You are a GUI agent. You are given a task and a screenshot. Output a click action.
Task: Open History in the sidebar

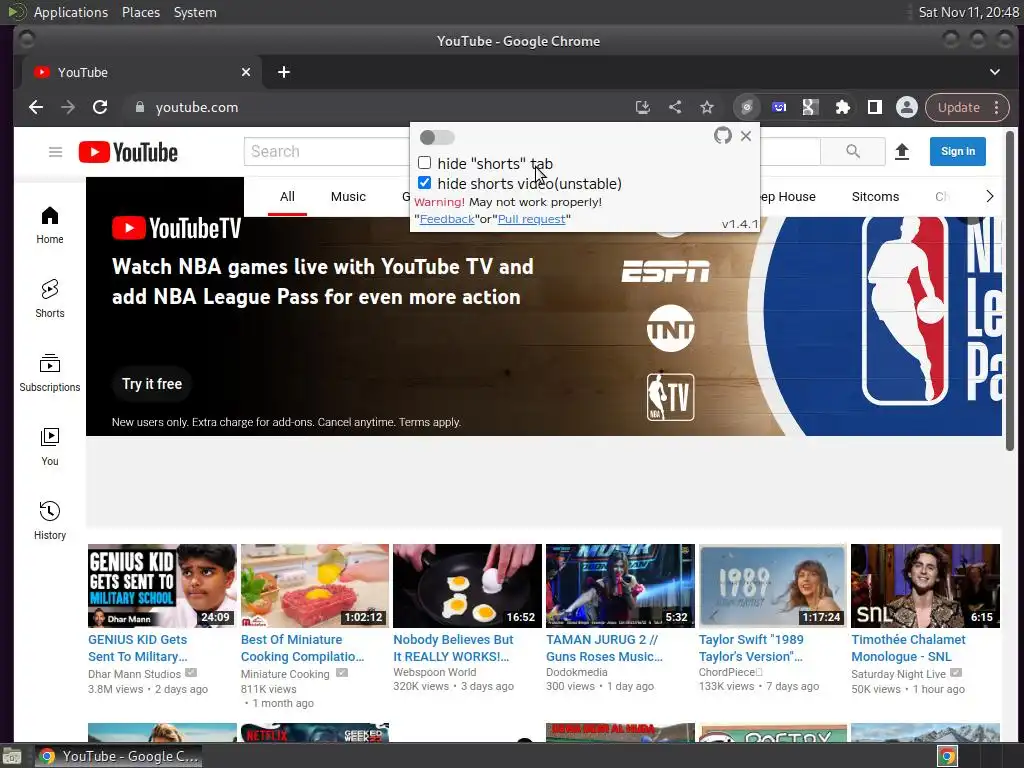coord(50,520)
